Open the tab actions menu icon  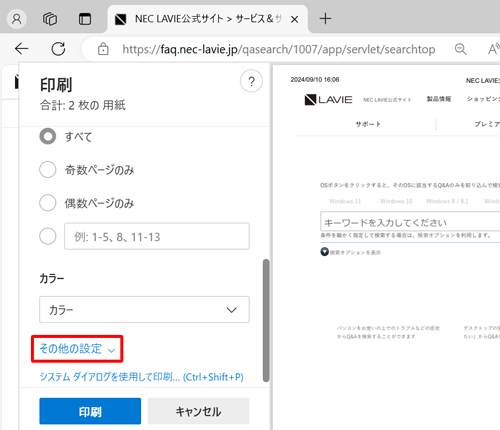pyautogui.click(x=85, y=19)
